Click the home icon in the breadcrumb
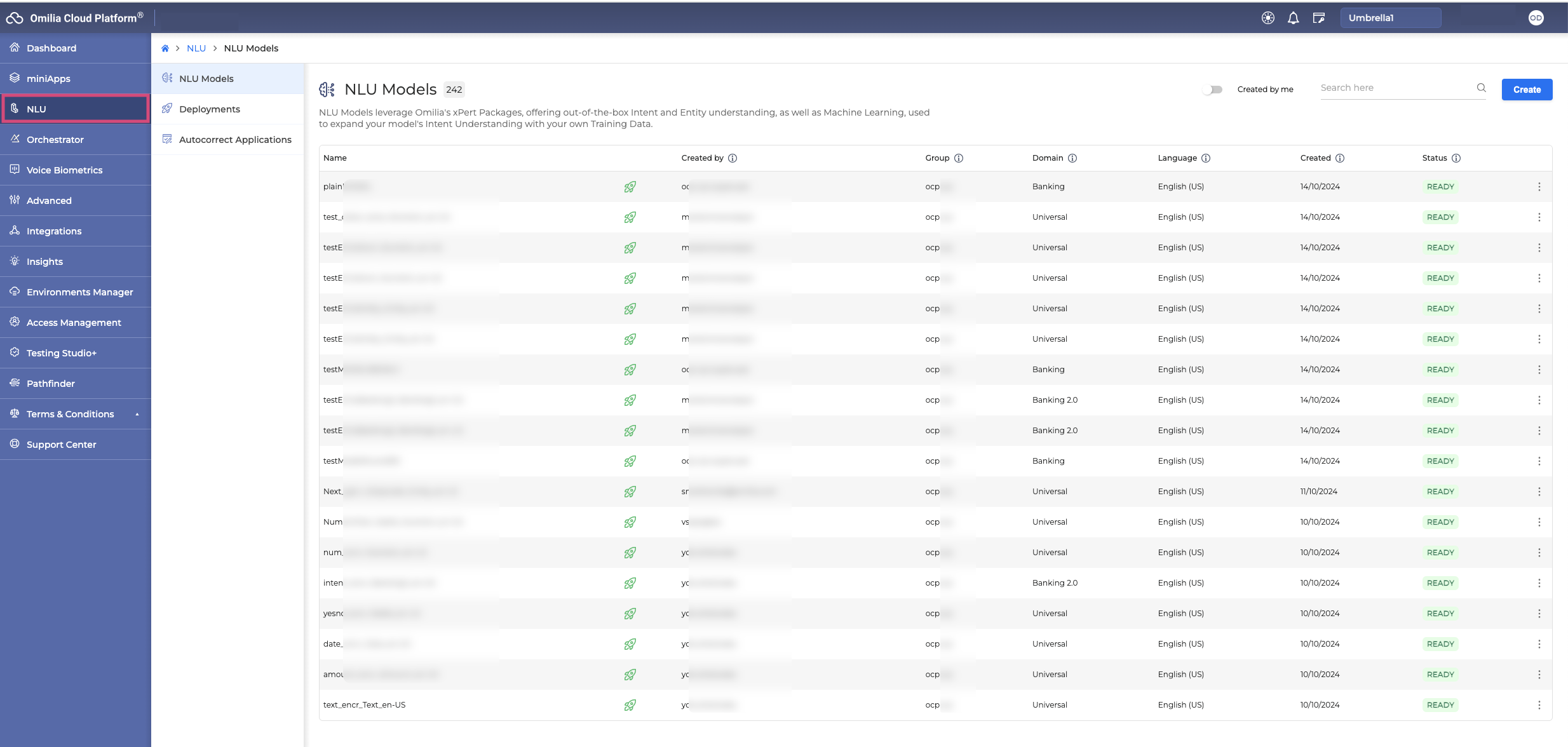The width and height of the screenshot is (1568, 747). pos(165,48)
